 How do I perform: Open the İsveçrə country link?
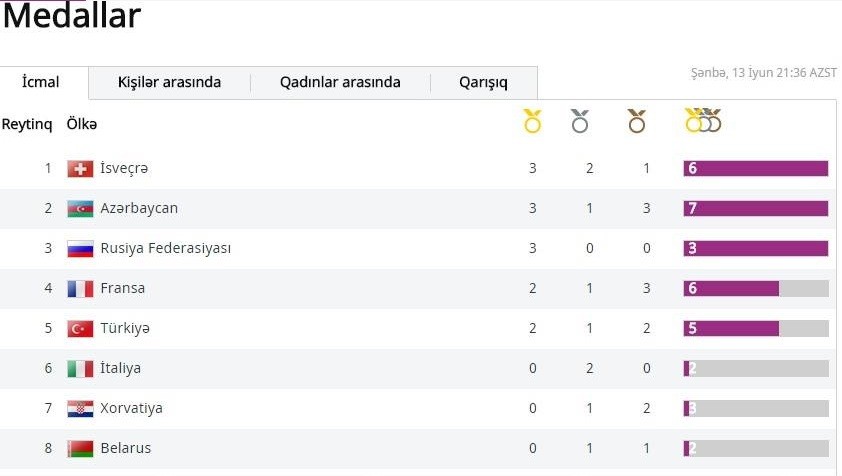[x=124, y=168]
